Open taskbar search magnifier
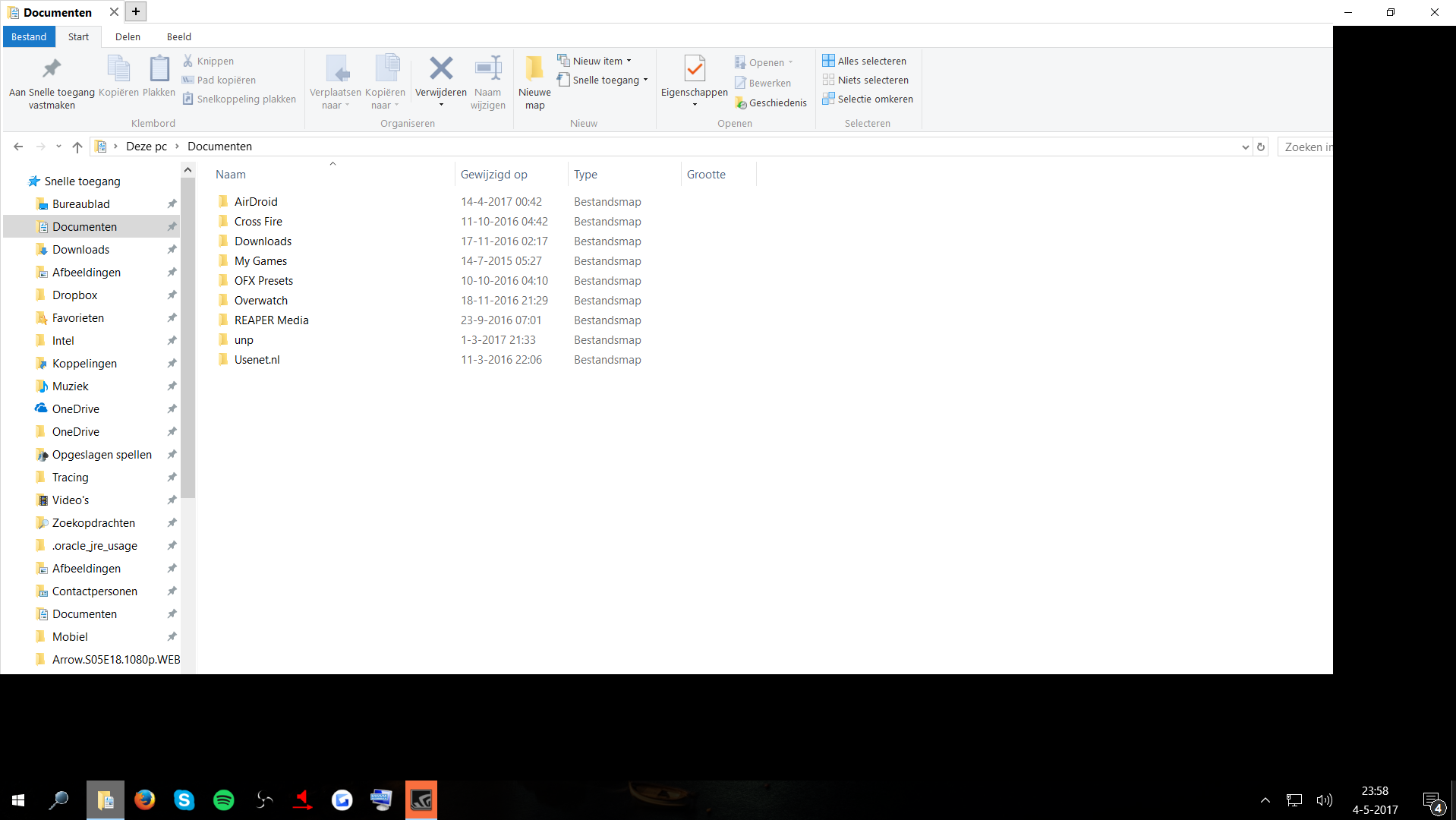Viewport: 1456px width, 820px height. click(58, 799)
